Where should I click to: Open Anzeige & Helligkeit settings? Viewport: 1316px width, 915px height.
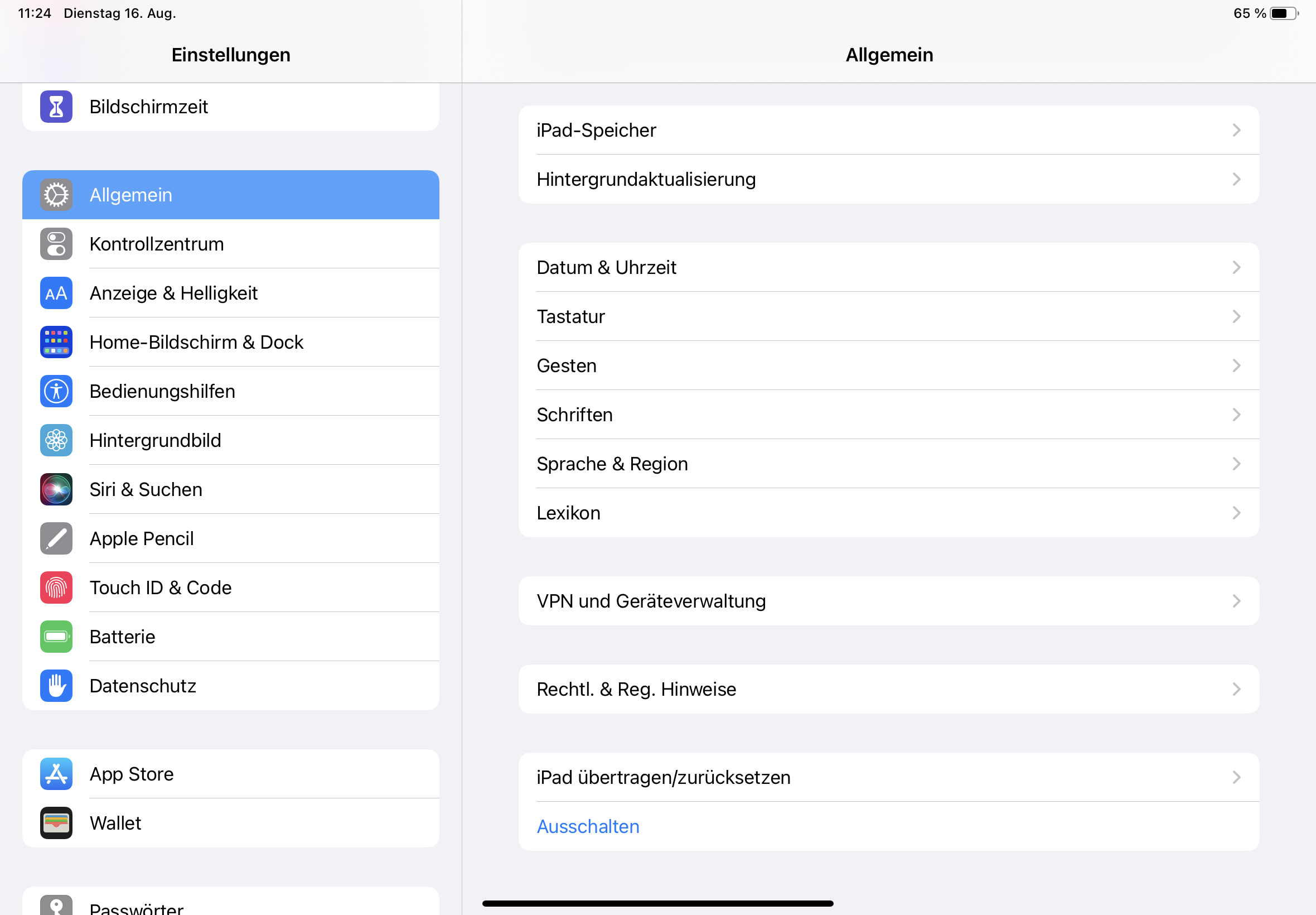[x=231, y=293]
